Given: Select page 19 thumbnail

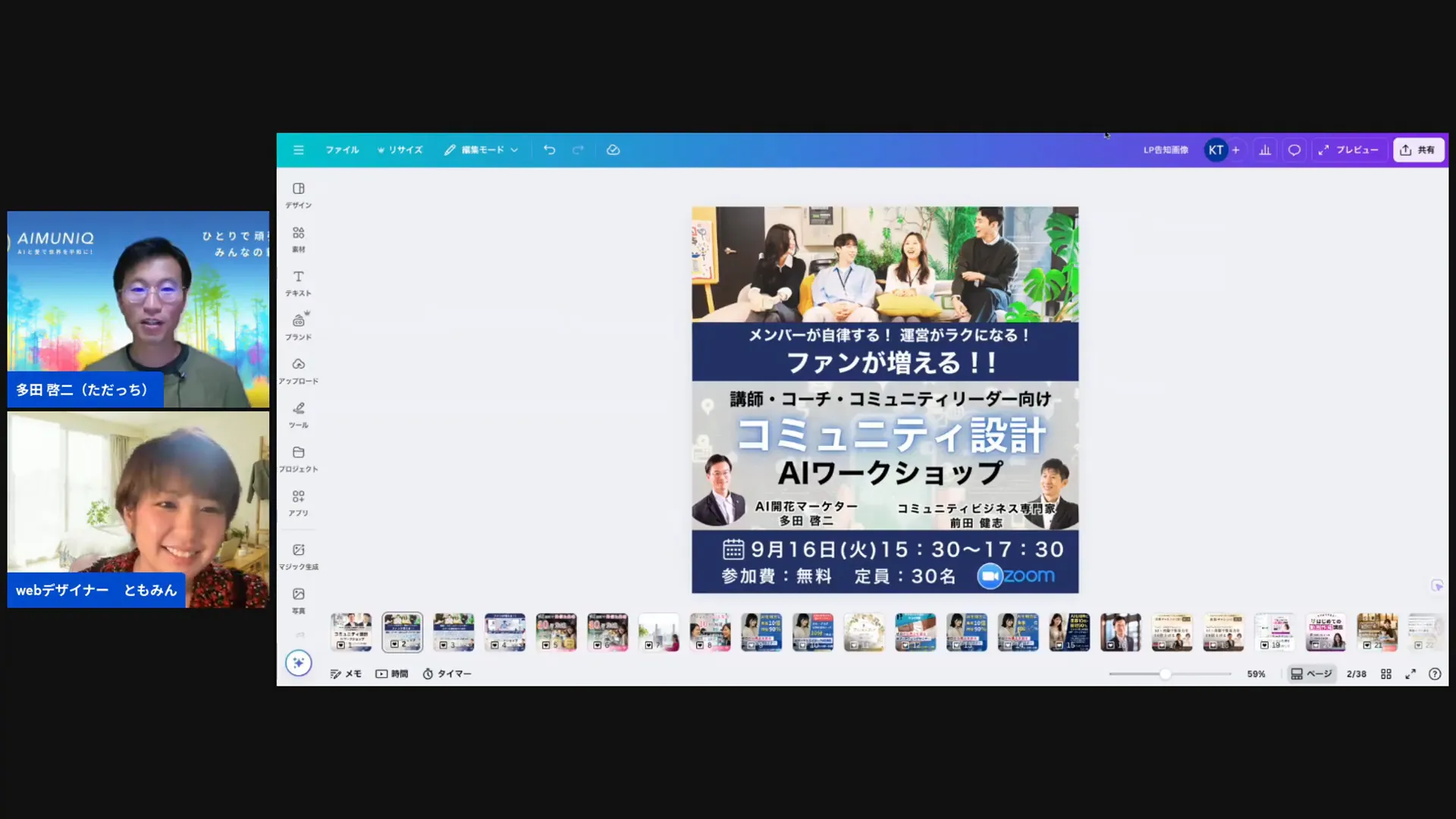Looking at the screenshot, I should tap(1275, 632).
